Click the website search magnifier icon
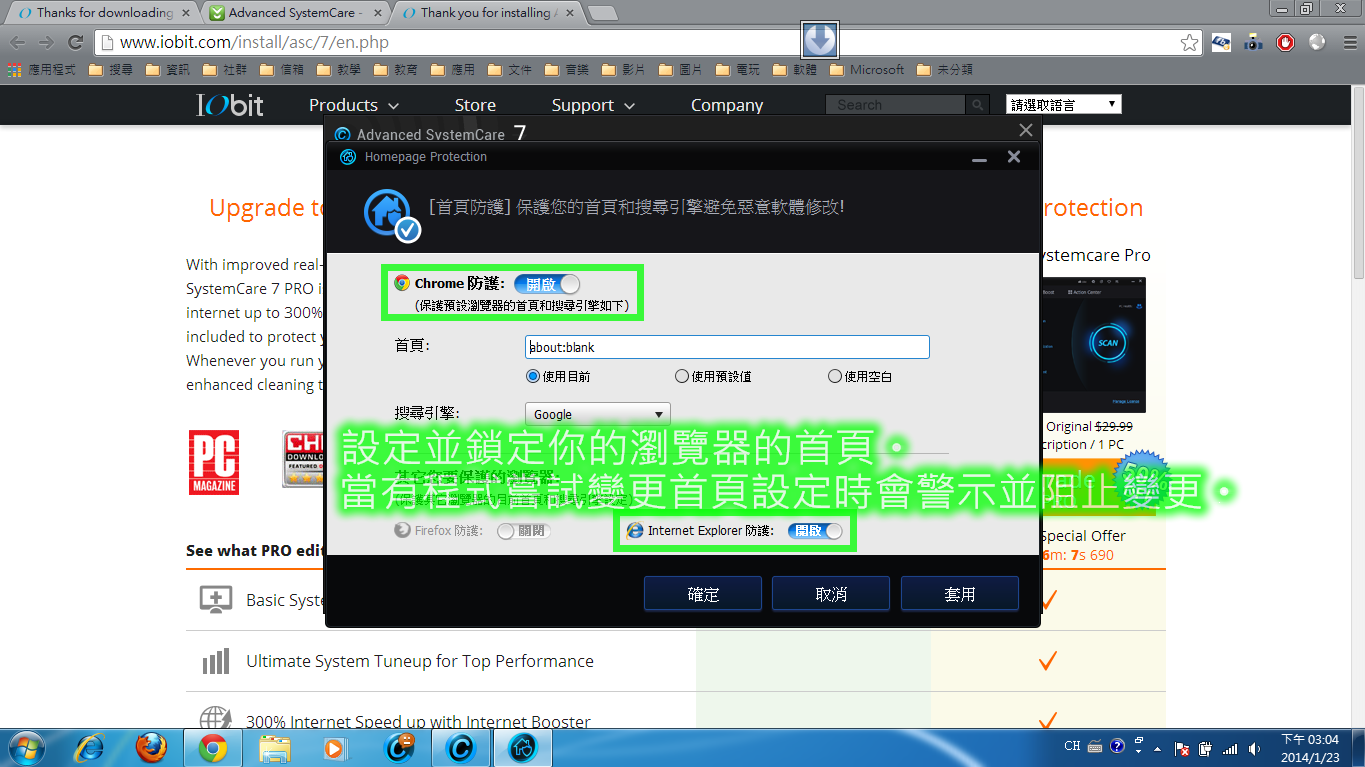 click(x=977, y=105)
